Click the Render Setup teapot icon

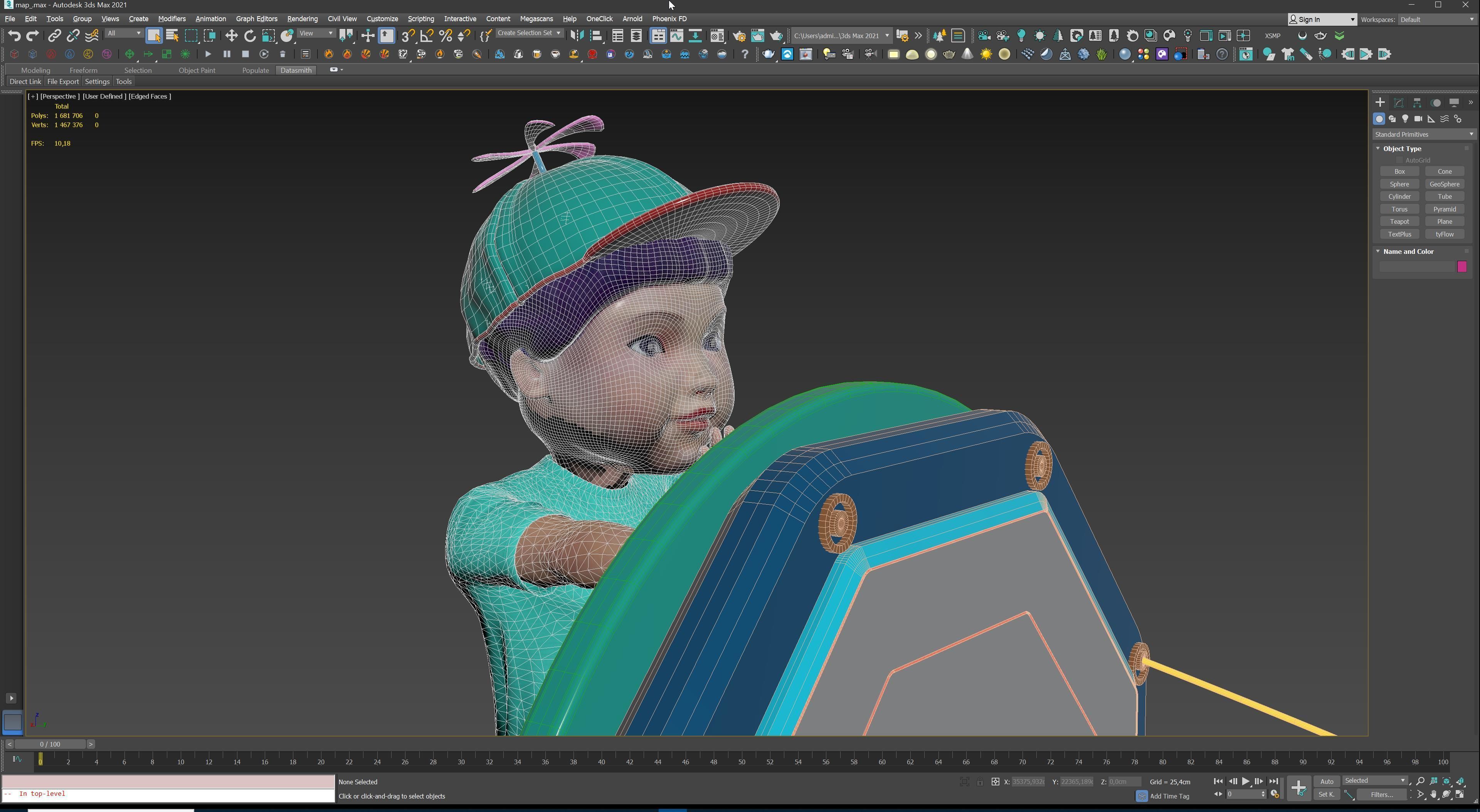(x=739, y=35)
